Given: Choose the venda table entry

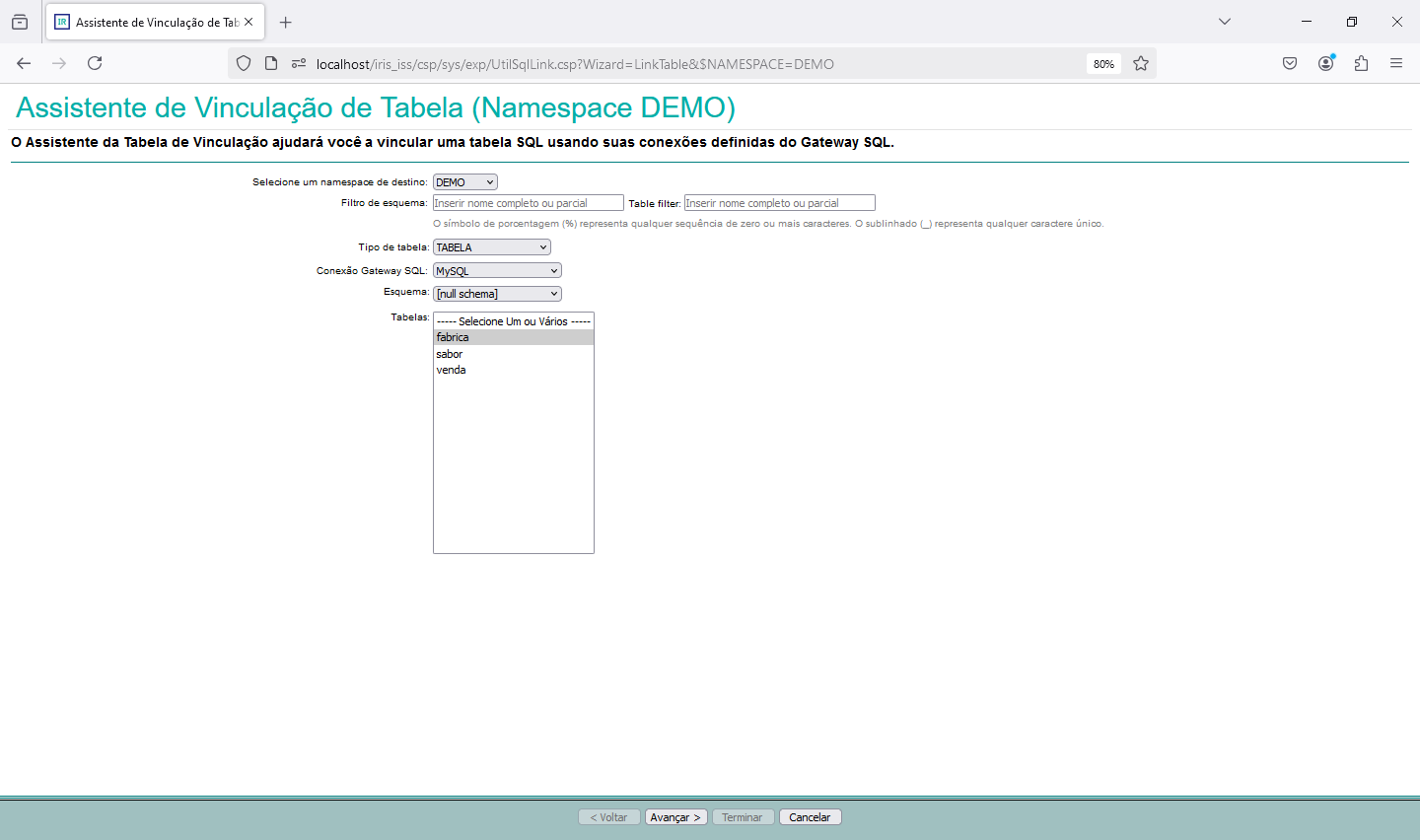Looking at the screenshot, I should [x=452, y=370].
